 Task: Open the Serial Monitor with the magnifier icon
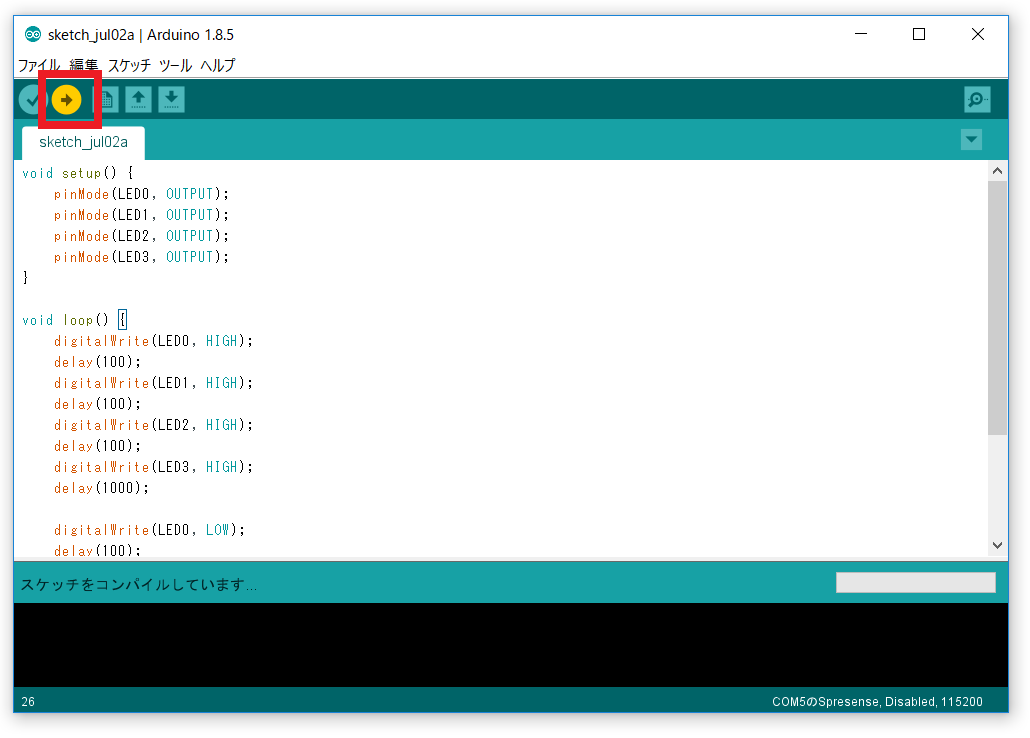coord(977,99)
